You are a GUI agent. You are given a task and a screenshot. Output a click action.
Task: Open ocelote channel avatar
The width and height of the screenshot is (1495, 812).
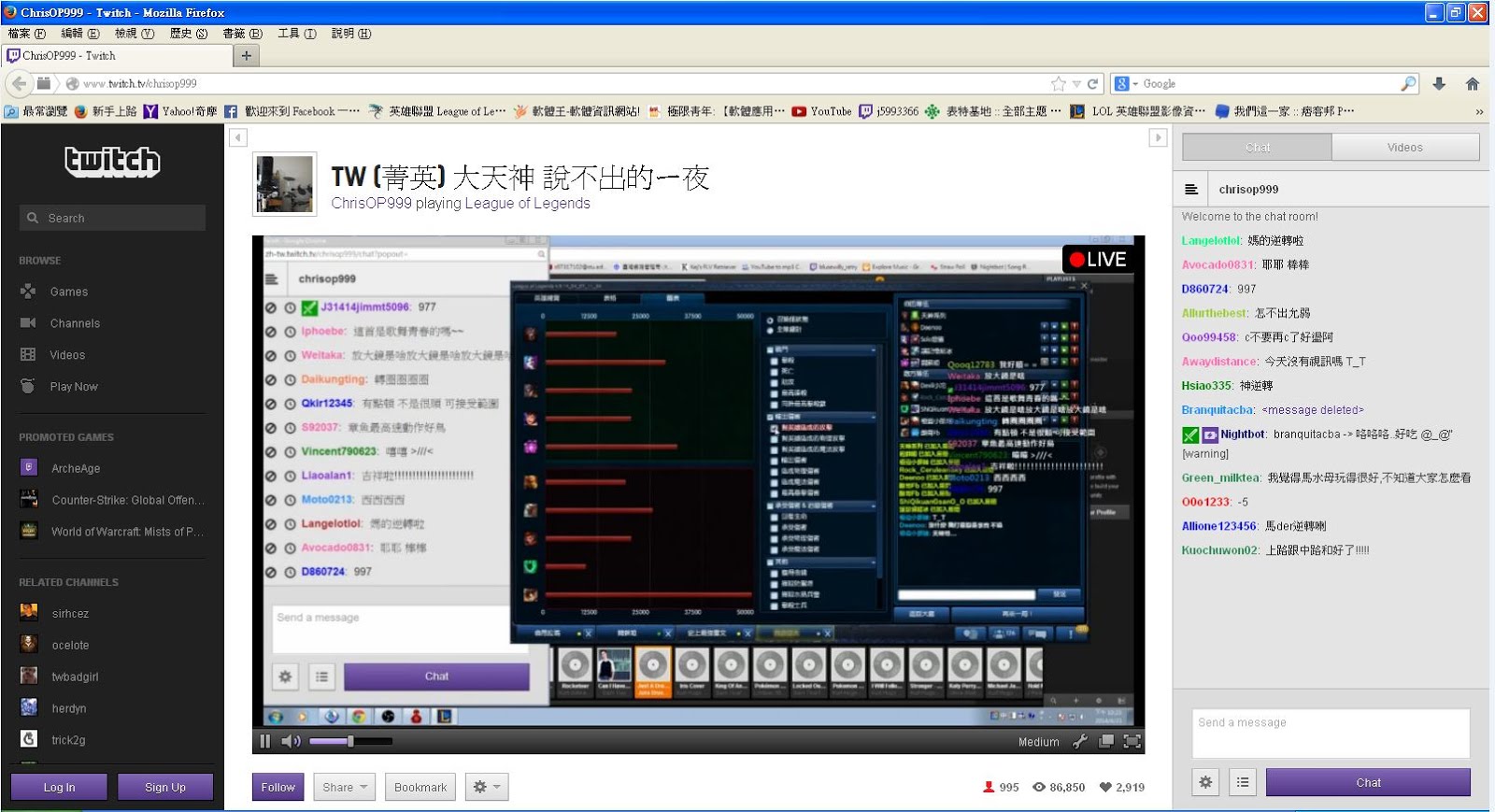click(x=29, y=645)
